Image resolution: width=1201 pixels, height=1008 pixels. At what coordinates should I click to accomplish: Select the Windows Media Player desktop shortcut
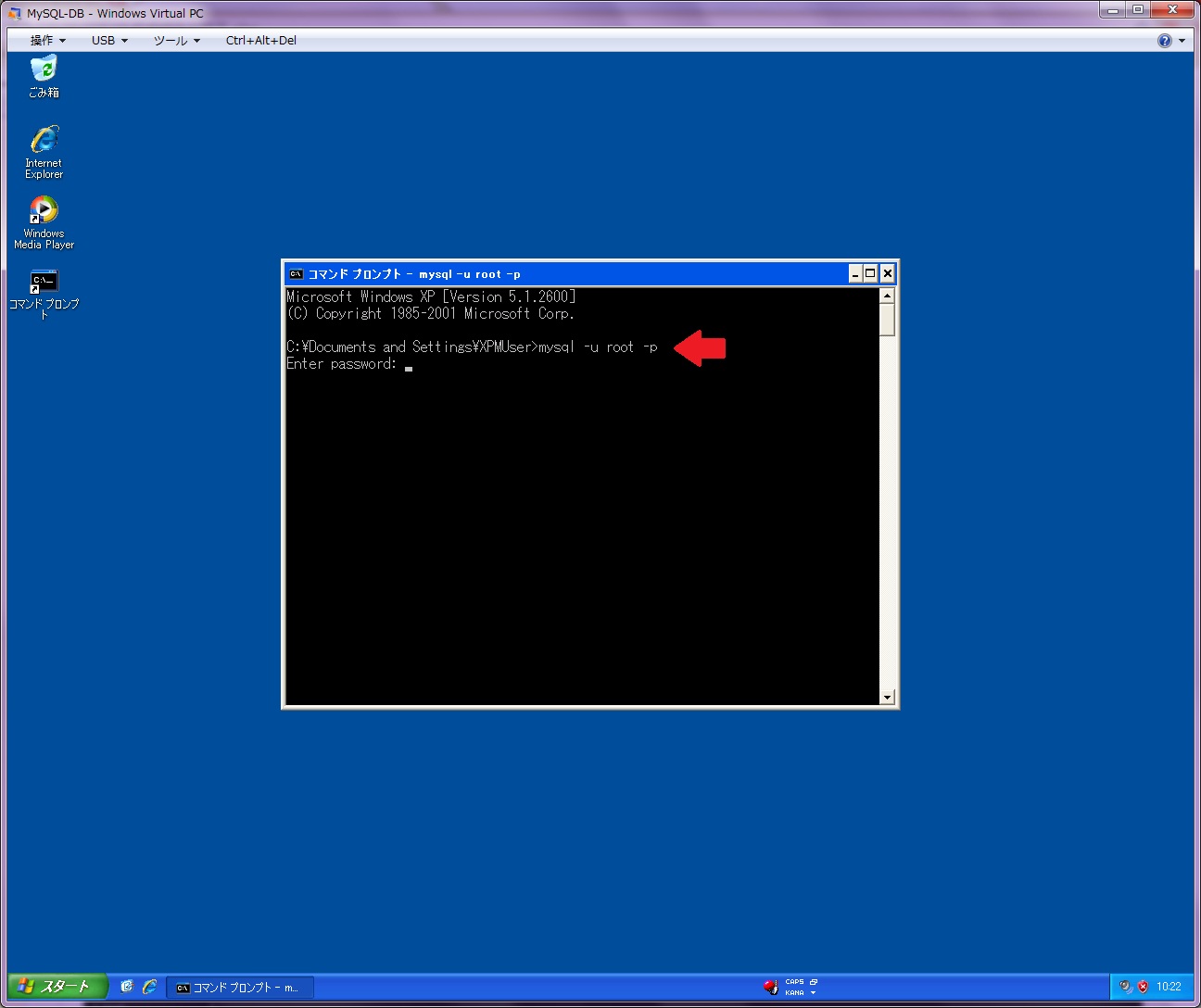coord(44,222)
